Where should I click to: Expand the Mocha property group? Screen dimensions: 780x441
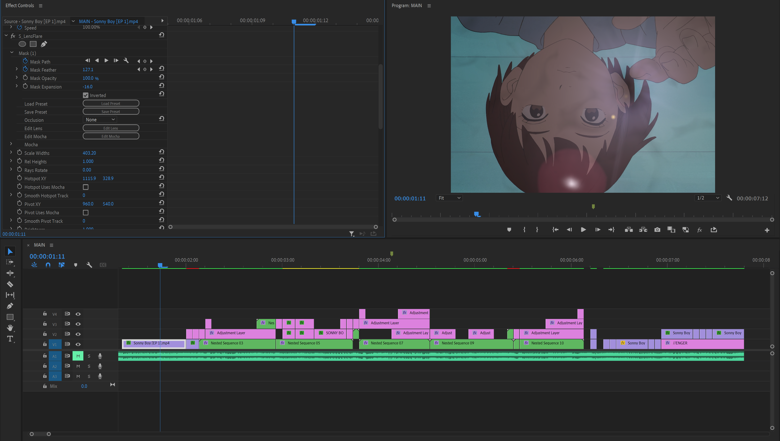(x=11, y=144)
